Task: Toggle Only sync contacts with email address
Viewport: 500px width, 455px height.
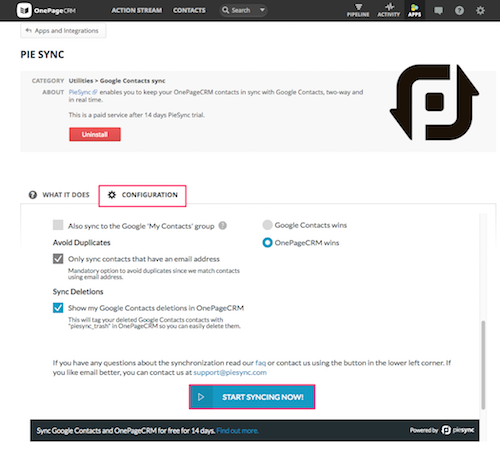Action: [x=58, y=259]
